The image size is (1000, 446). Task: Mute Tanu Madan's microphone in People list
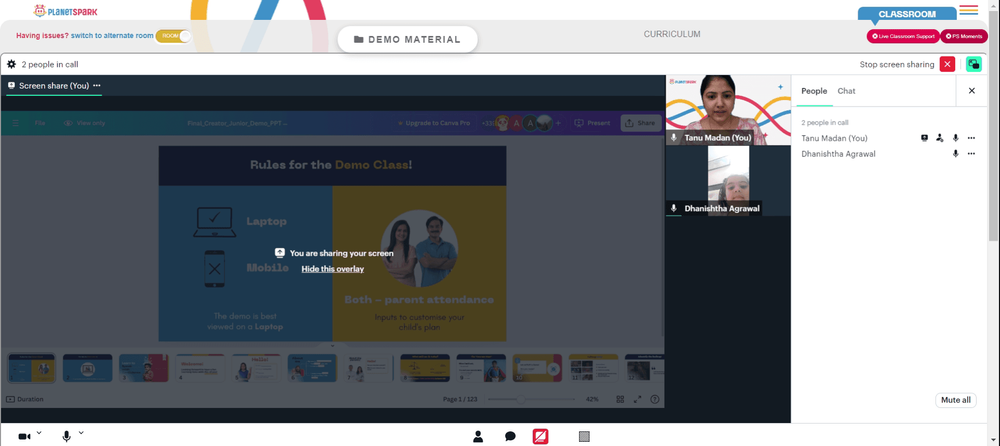click(955, 138)
